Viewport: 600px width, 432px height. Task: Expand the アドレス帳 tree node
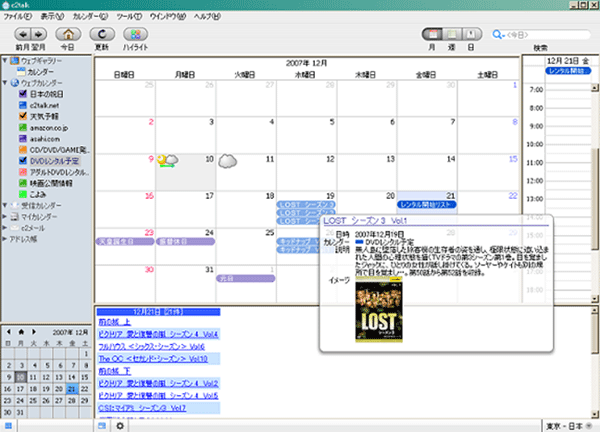(x=4, y=241)
